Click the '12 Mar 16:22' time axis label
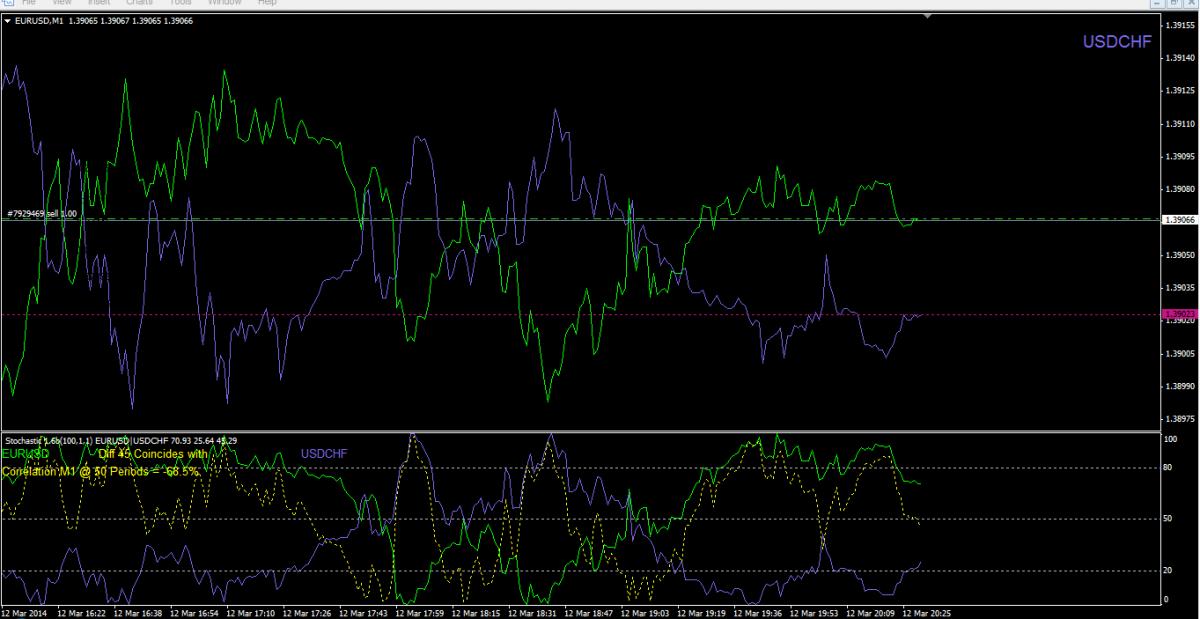This screenshot has width=1200, height=619. [80, 612]
